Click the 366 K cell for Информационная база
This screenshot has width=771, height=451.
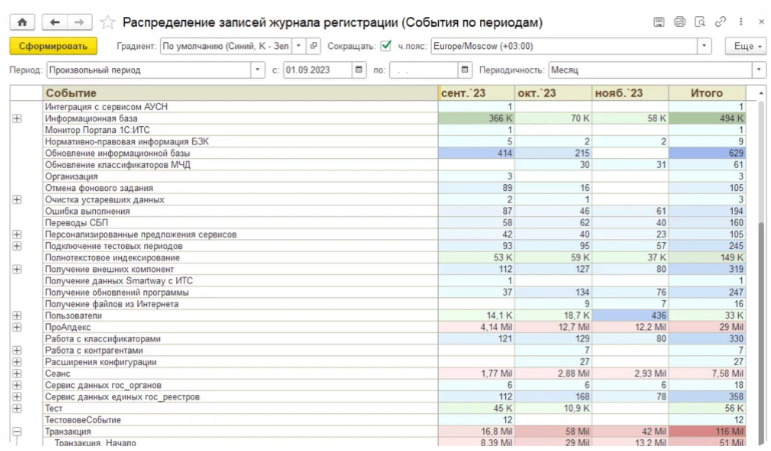[x=476, y=119]
